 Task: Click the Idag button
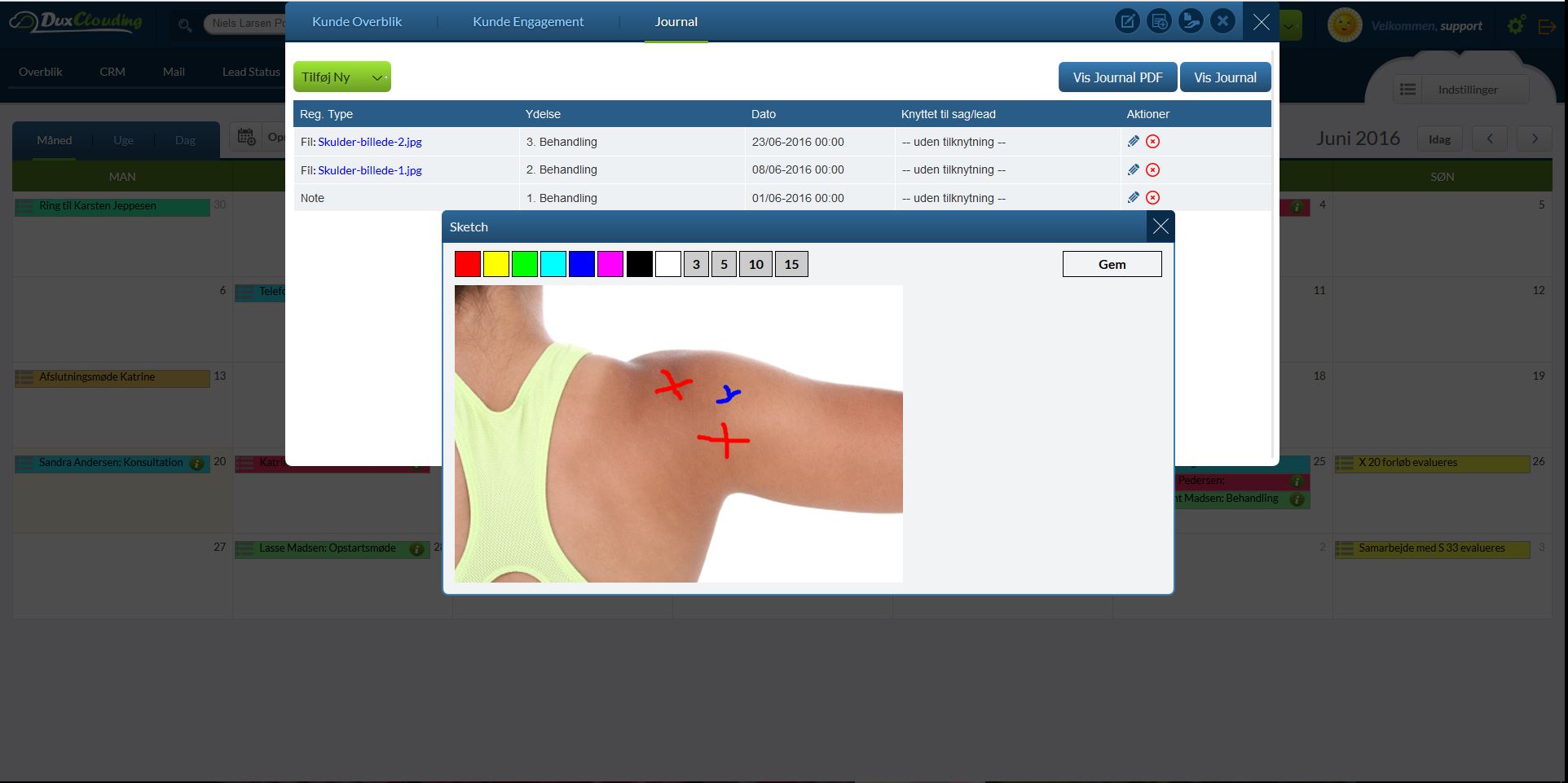(x=1439, y=139)
